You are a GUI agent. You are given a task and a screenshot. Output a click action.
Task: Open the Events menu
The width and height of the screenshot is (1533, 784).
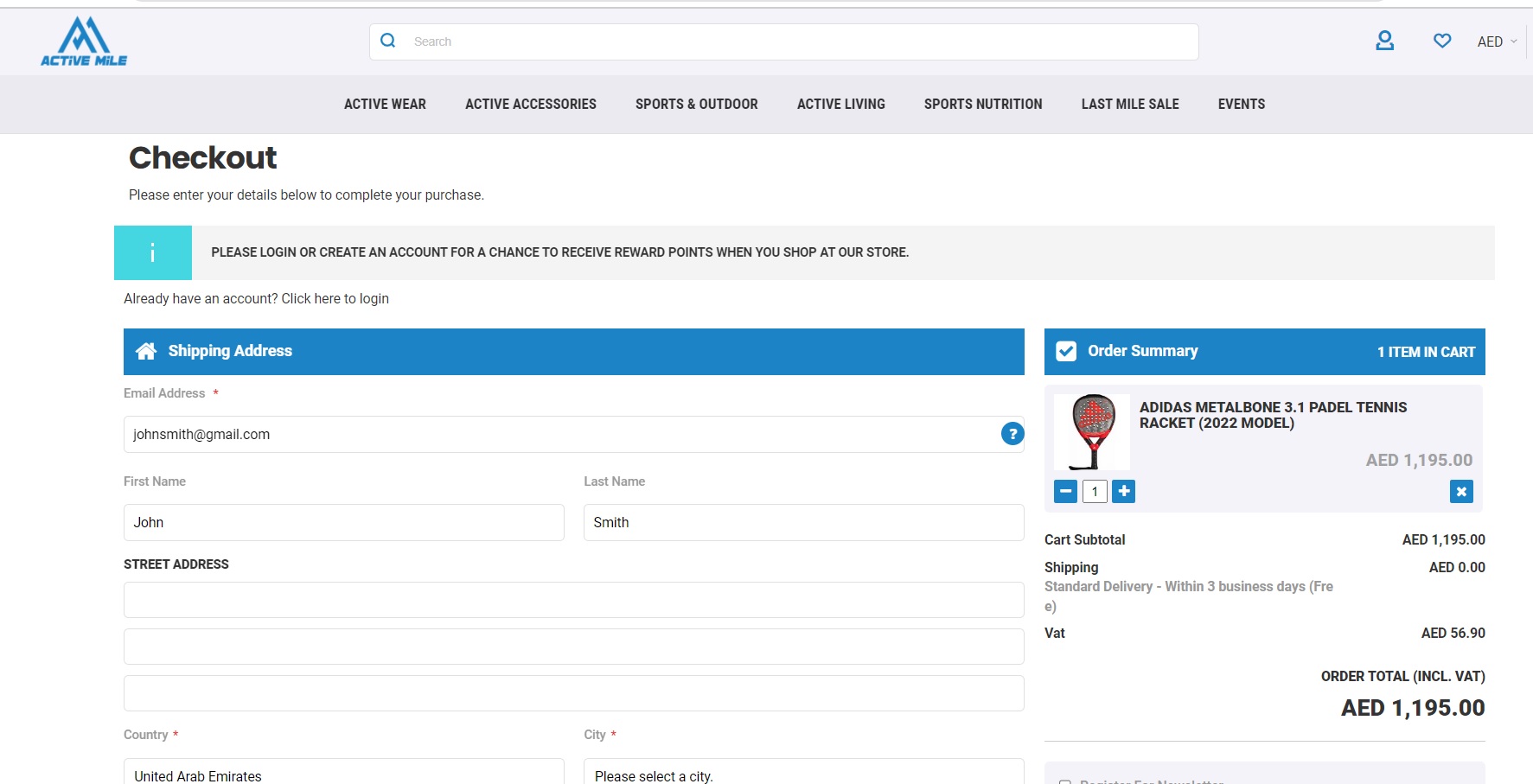coord(1242,104)
